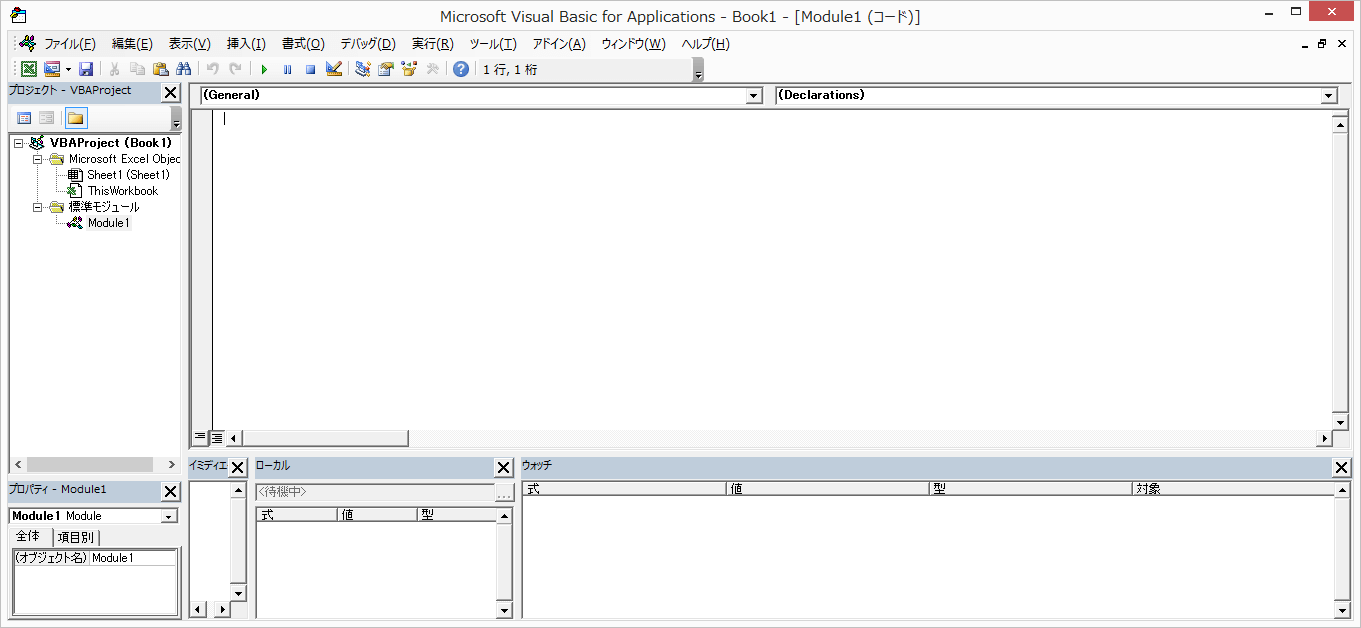Click the code editor horizontal scrollbar thumb
Image resolution: width=1361 pixels, height=628 pixels.
(x=324, y=438)
